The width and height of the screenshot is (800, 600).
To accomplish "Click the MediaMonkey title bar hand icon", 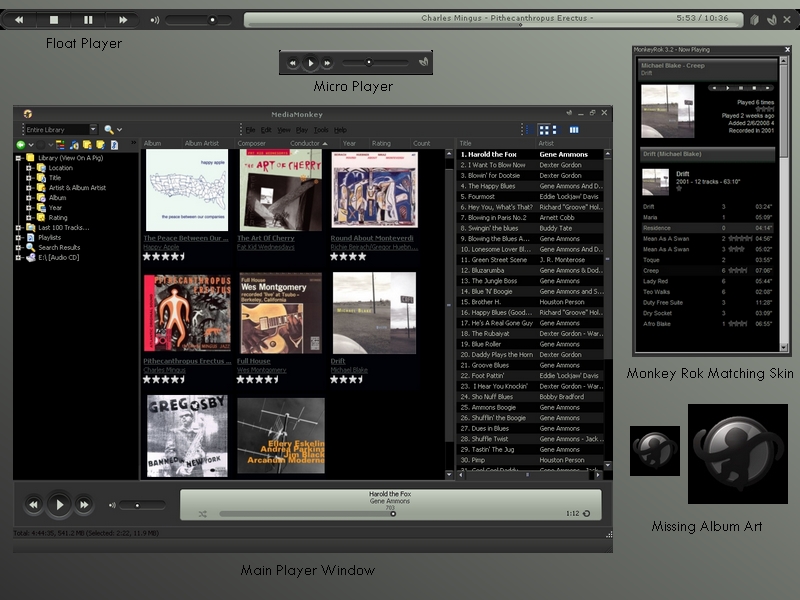I will [569, 113].
